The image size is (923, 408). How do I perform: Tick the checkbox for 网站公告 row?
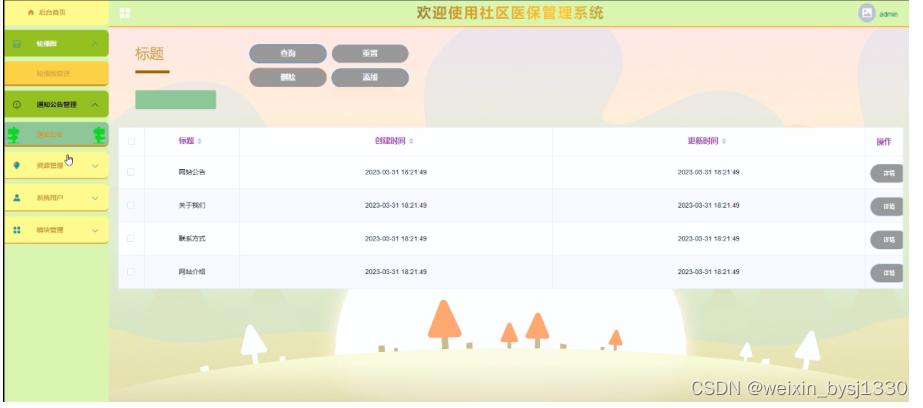131,172
